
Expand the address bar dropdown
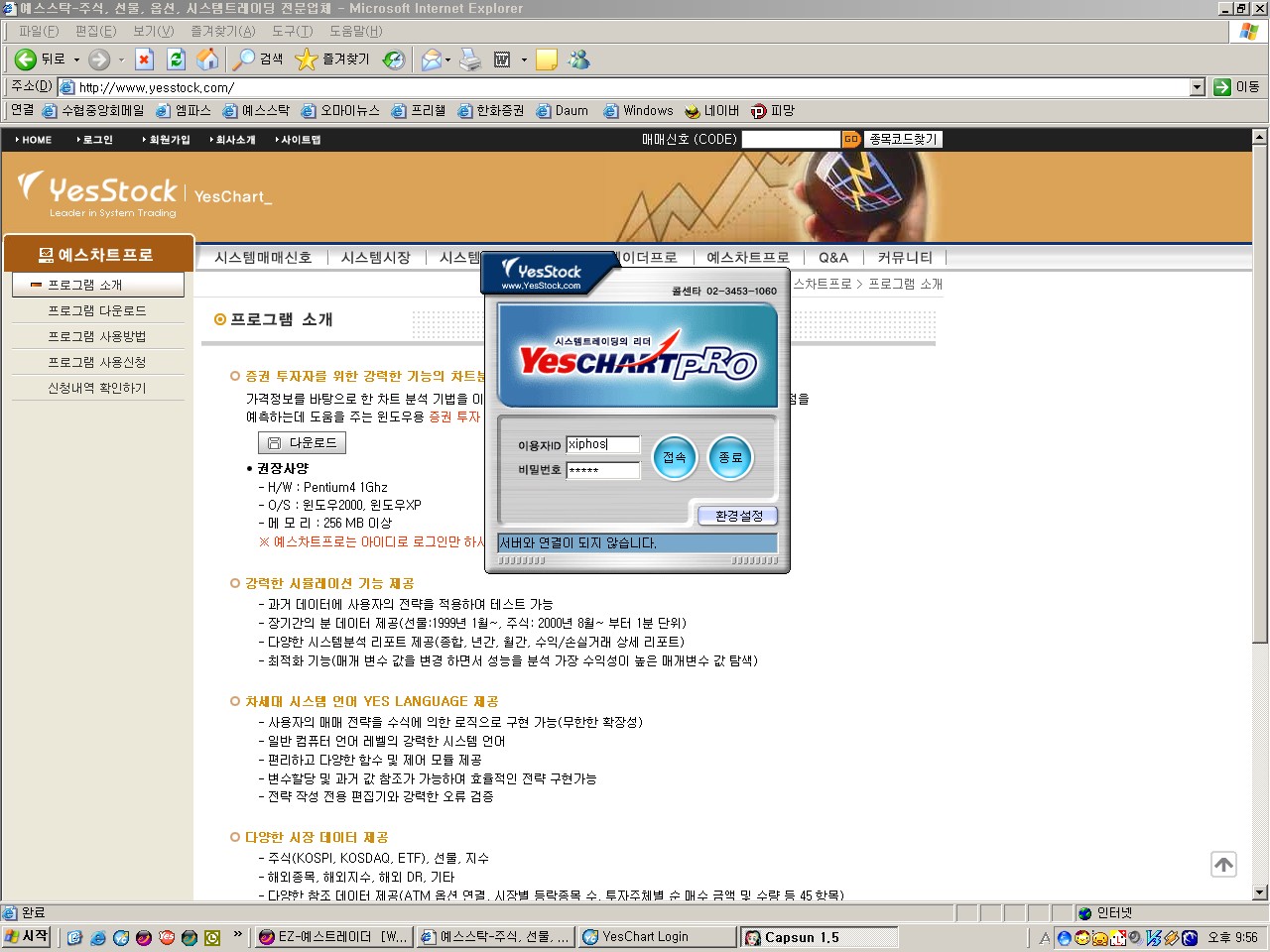pos(1197,87)
